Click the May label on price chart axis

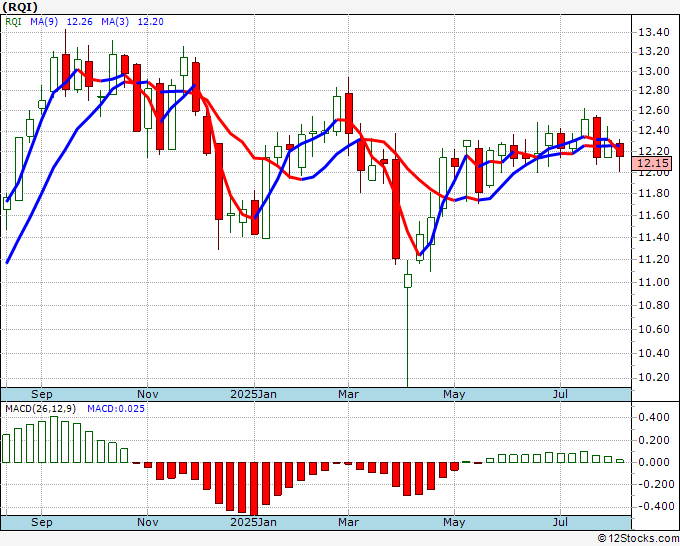pos(454,394)
